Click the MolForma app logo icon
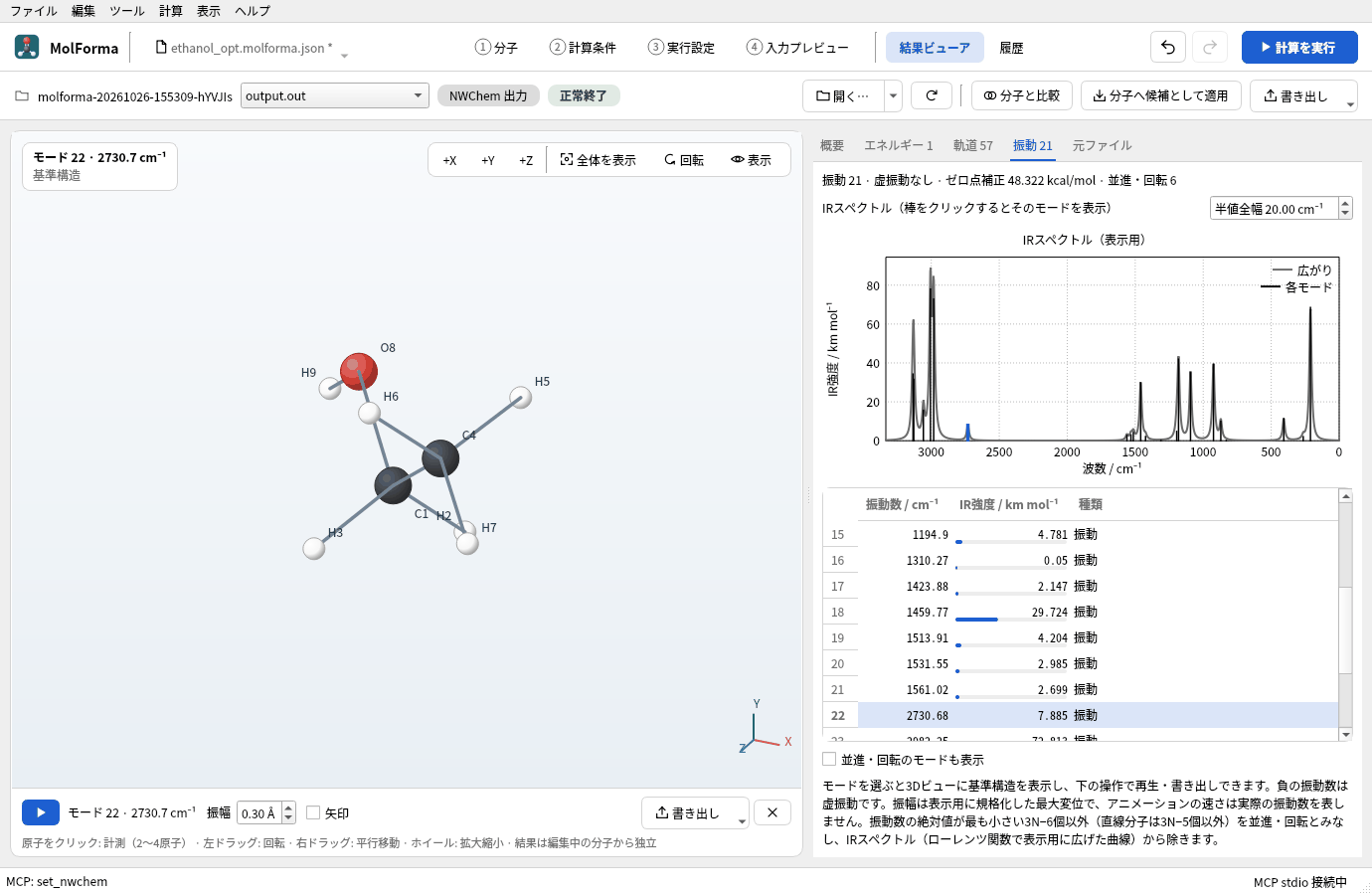 (x=27, y=47)
